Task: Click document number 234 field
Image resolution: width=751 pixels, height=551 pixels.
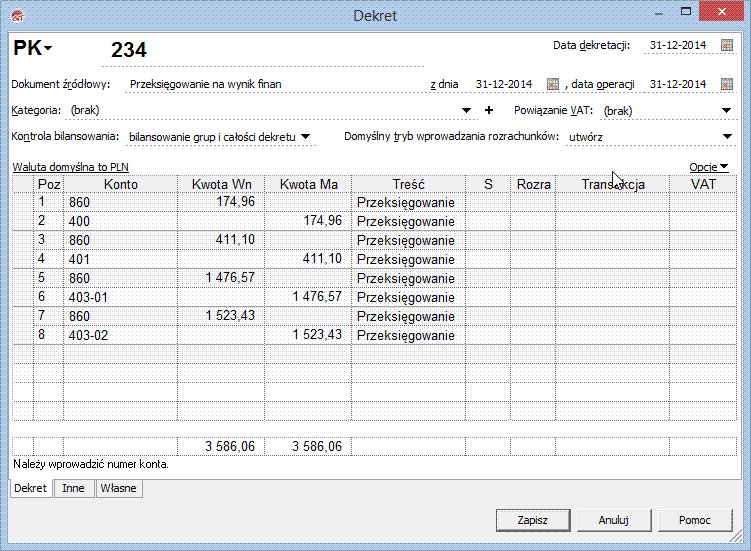Action: coord(263,50)
